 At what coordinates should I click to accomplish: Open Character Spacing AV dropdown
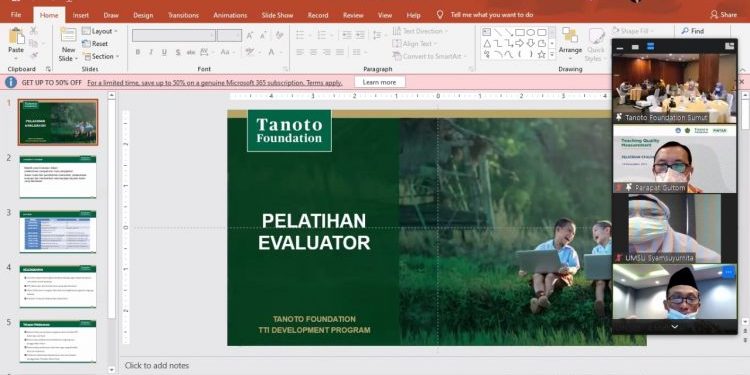[x=206, y=52]
